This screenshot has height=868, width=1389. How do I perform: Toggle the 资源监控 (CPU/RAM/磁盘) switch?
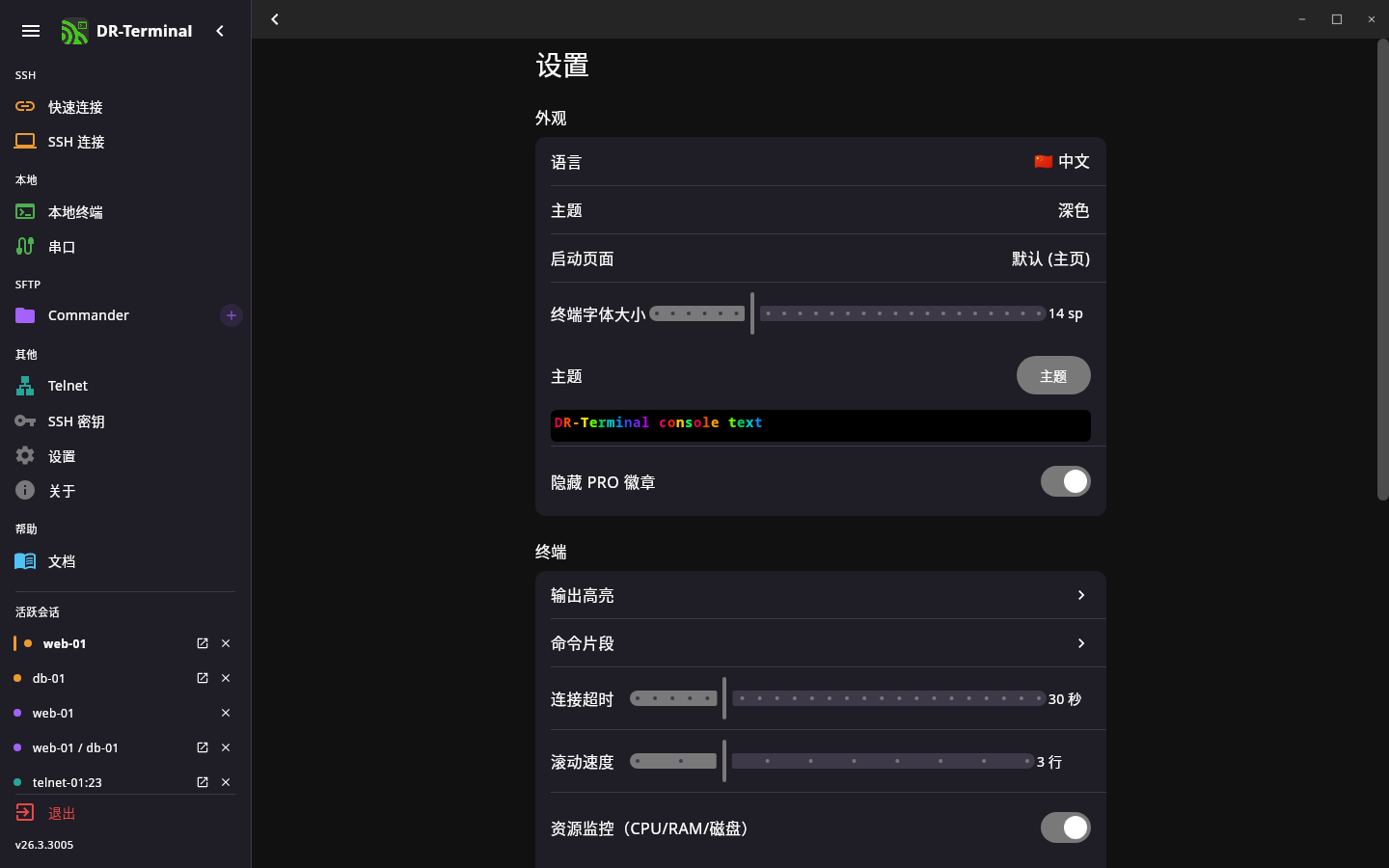[x=1065, y=827]
